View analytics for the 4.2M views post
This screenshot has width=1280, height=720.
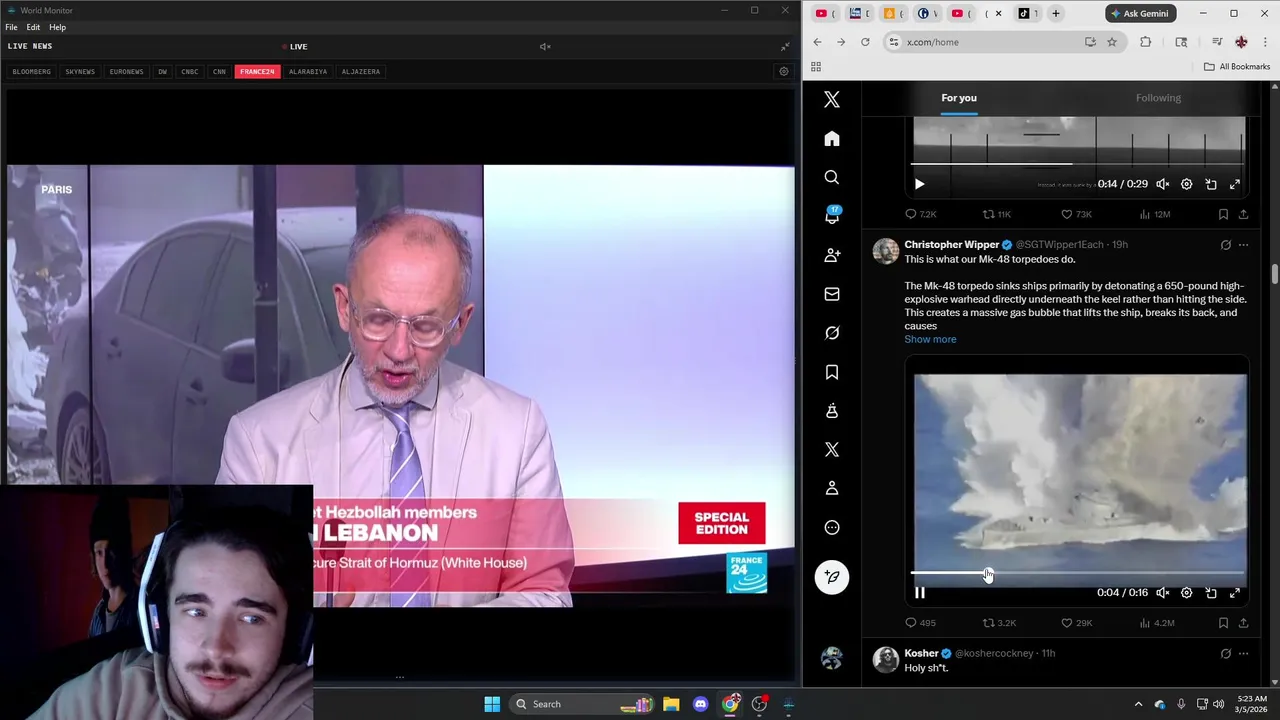[1156, 623]
